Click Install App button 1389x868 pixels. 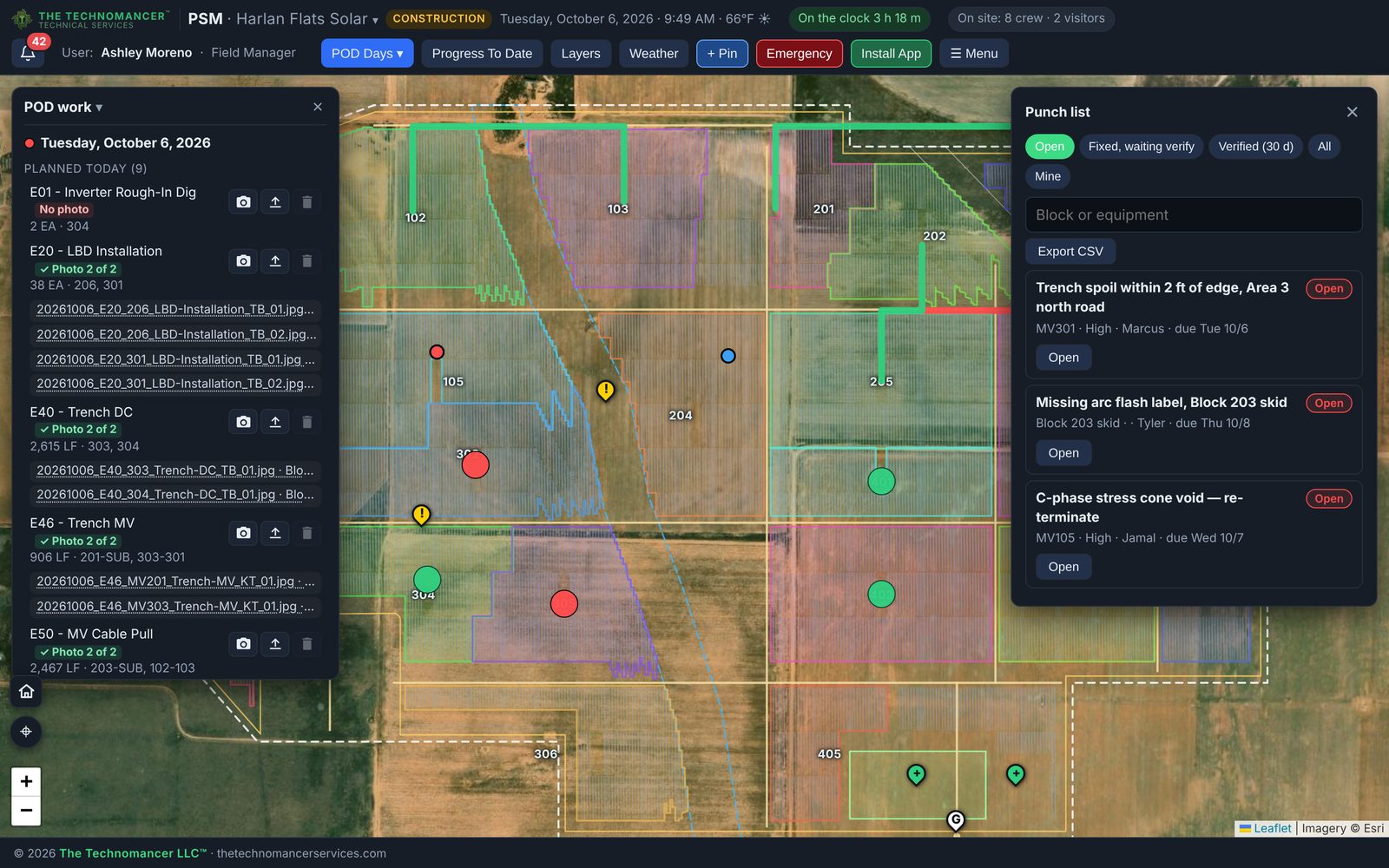pyautogui.click(x=891, y=54)
